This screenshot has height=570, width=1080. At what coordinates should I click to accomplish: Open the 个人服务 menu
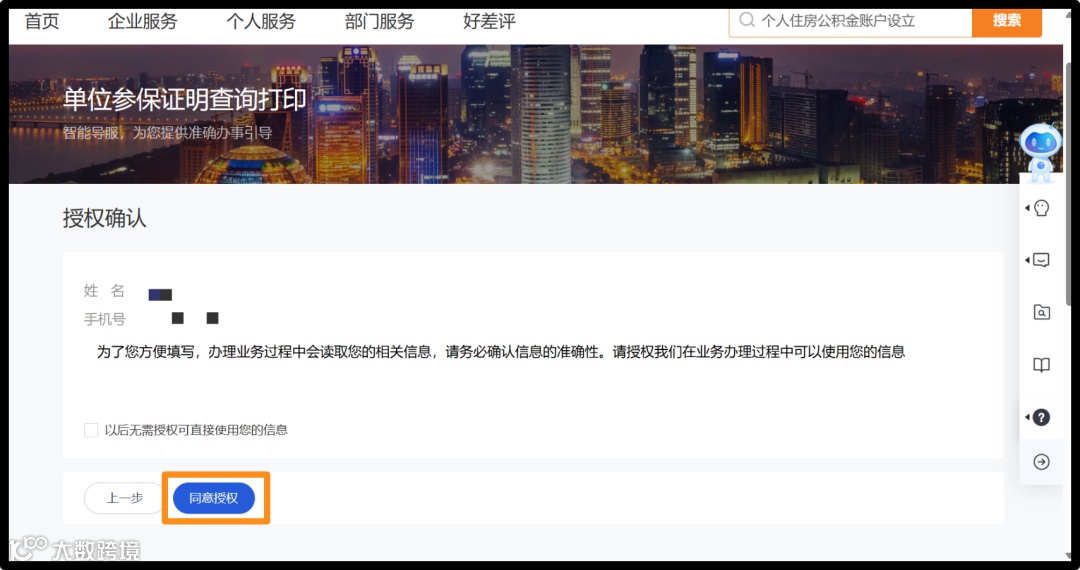(x=261, y=21)
